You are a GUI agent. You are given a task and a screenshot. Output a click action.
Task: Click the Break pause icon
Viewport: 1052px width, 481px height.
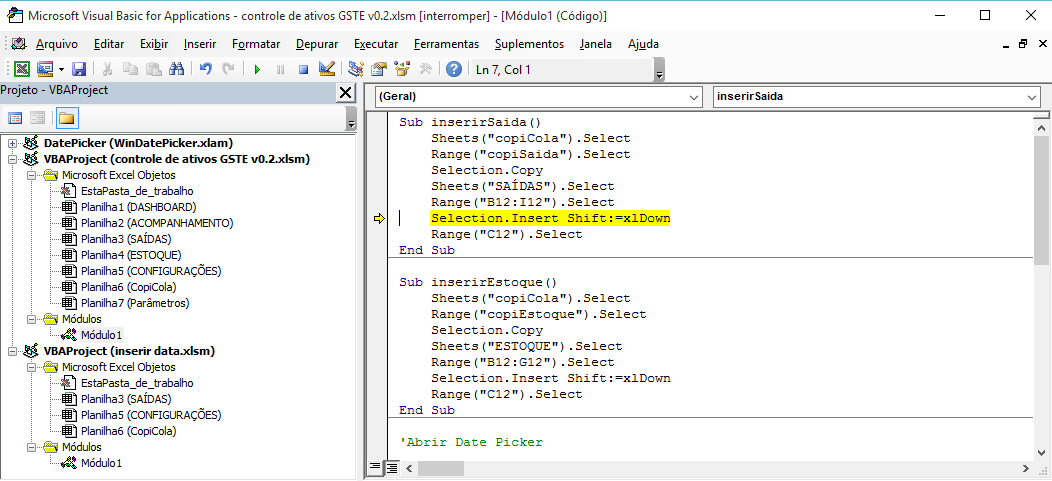[x=280, y=69]
